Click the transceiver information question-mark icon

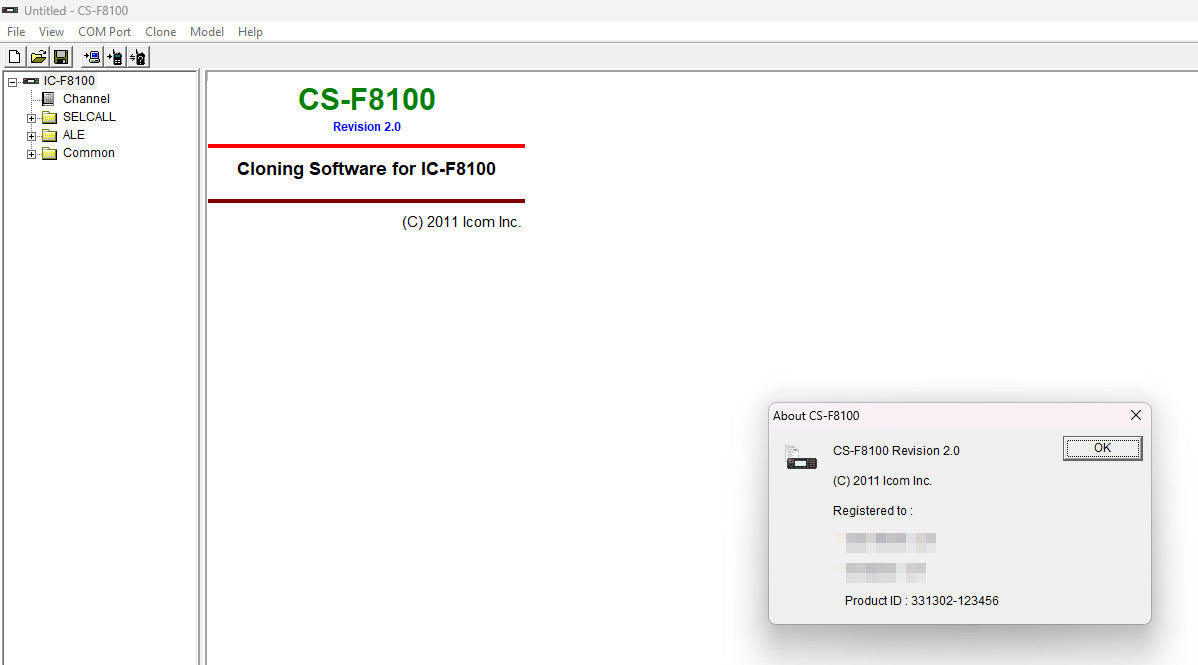click(x=138, y=57)
